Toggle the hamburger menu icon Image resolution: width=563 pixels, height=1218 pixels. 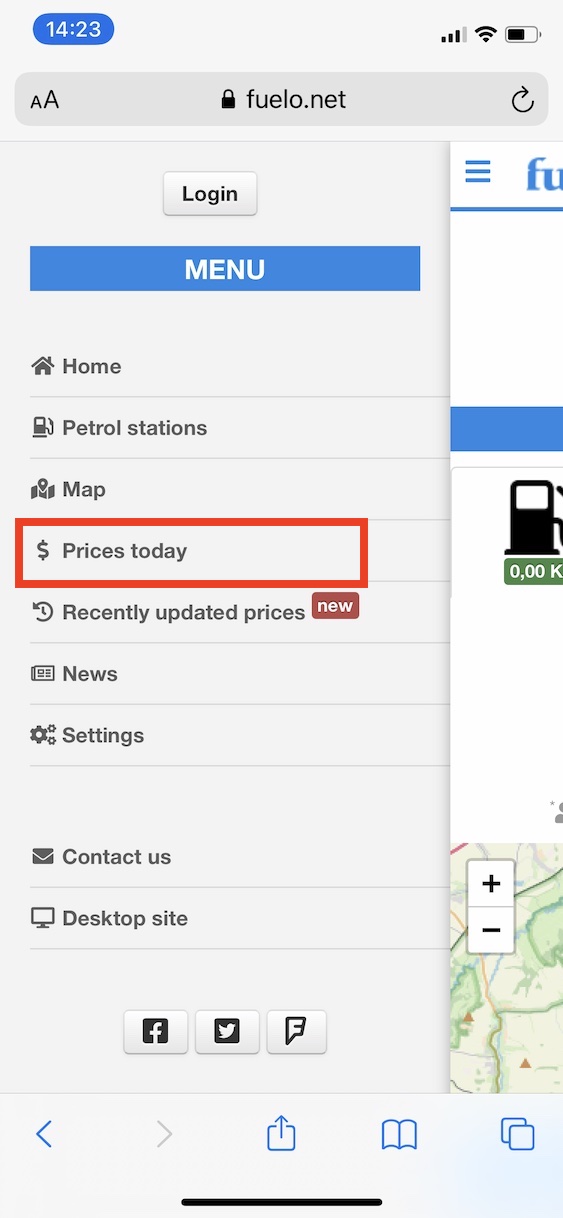[478, 172]
